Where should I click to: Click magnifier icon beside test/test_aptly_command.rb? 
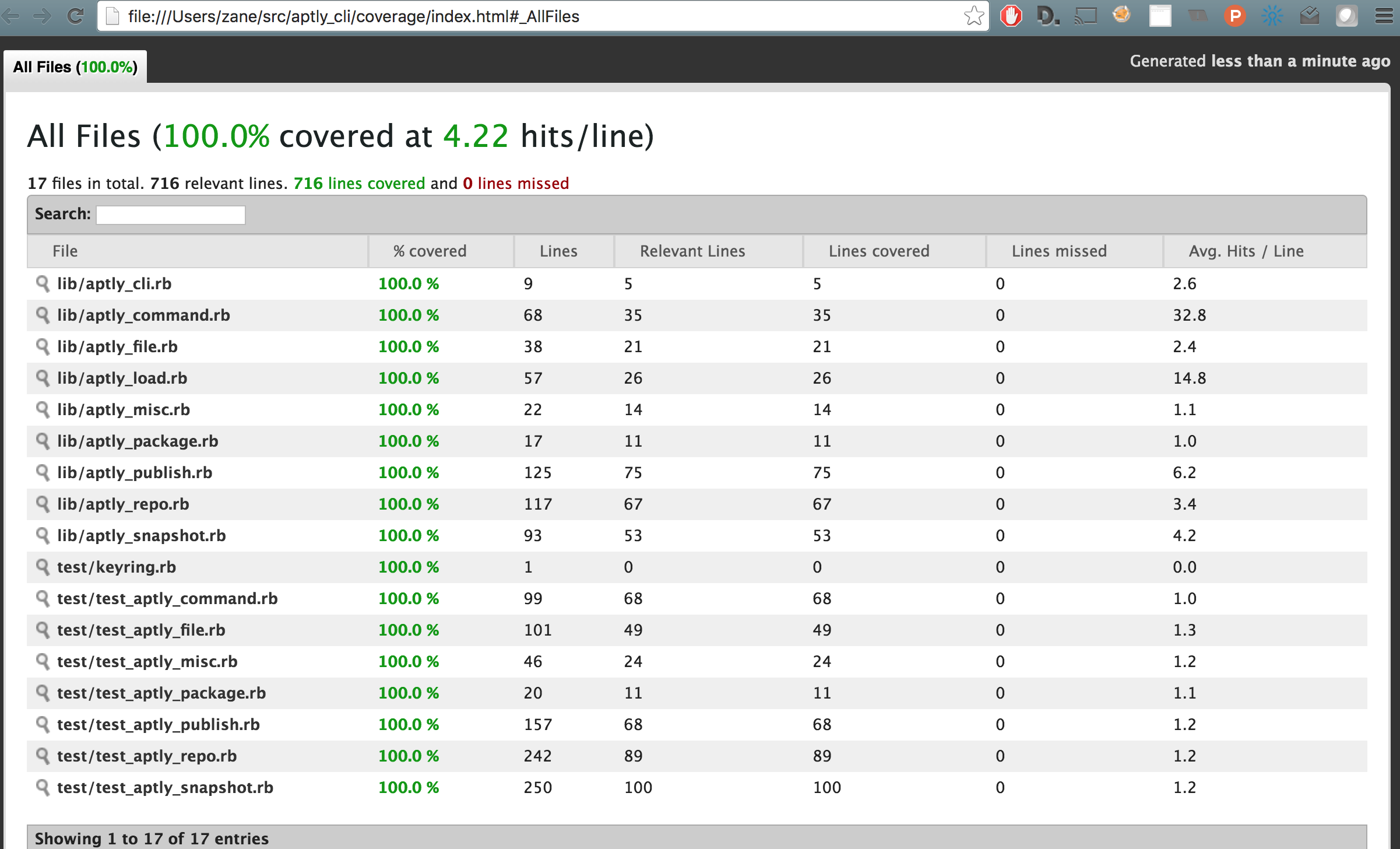click(x=42, y=599)
